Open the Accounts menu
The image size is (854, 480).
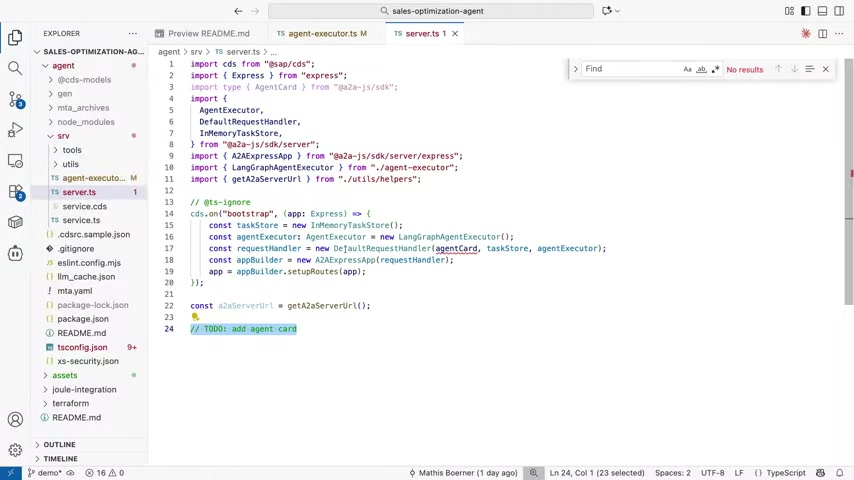pyautogui.click(x=15, y=419)
